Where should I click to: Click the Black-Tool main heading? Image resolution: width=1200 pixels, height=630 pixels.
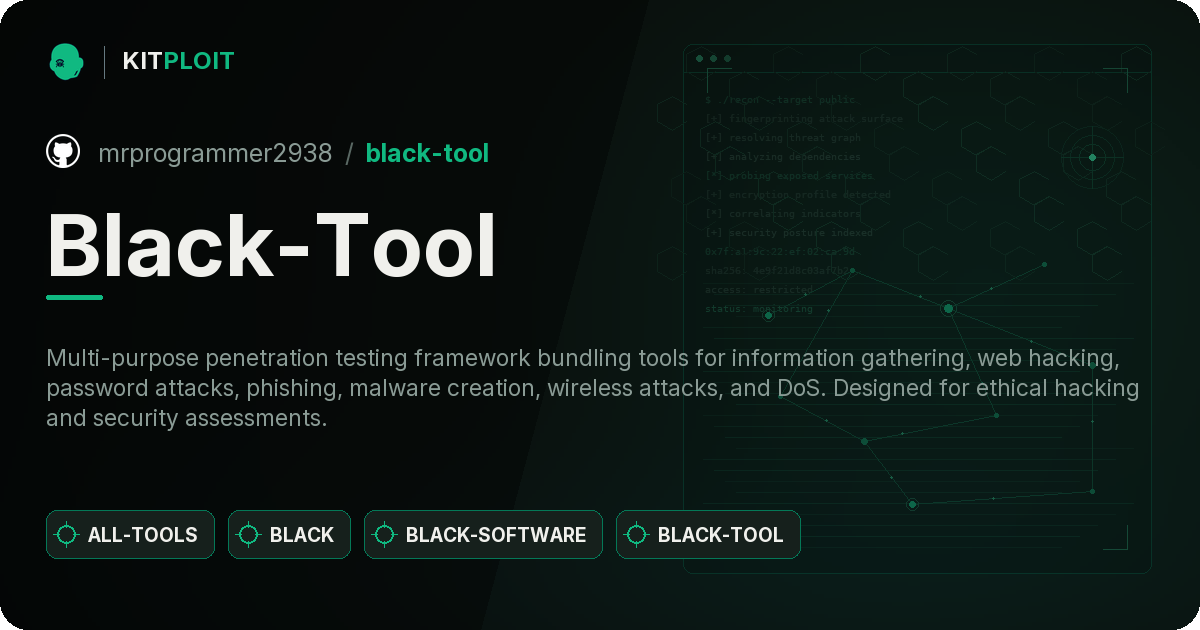(271, 246)
